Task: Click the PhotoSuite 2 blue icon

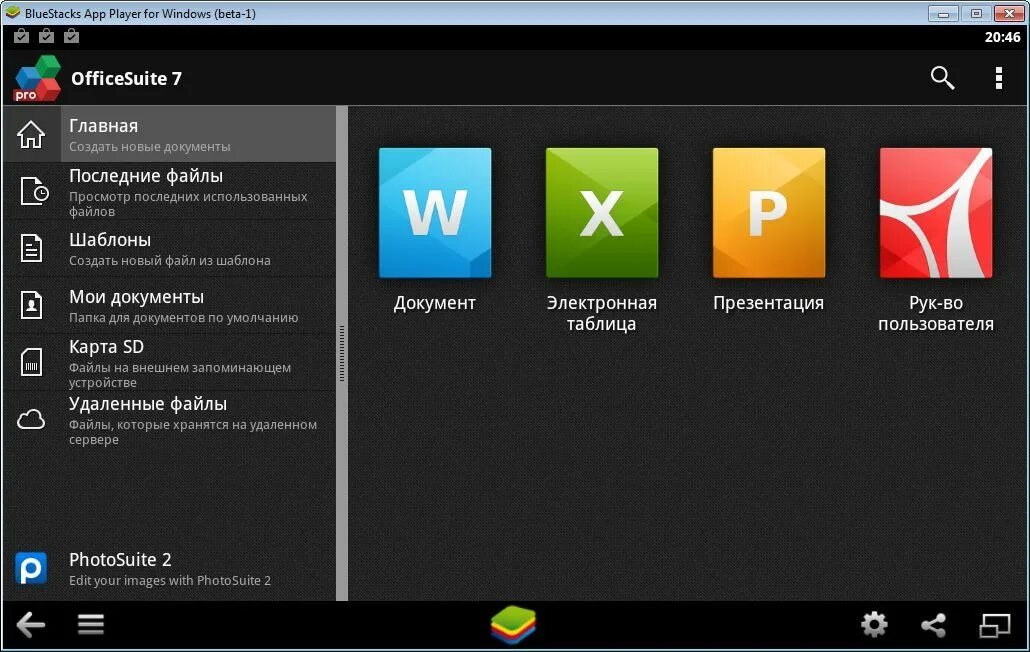Action: pos(31,569)
